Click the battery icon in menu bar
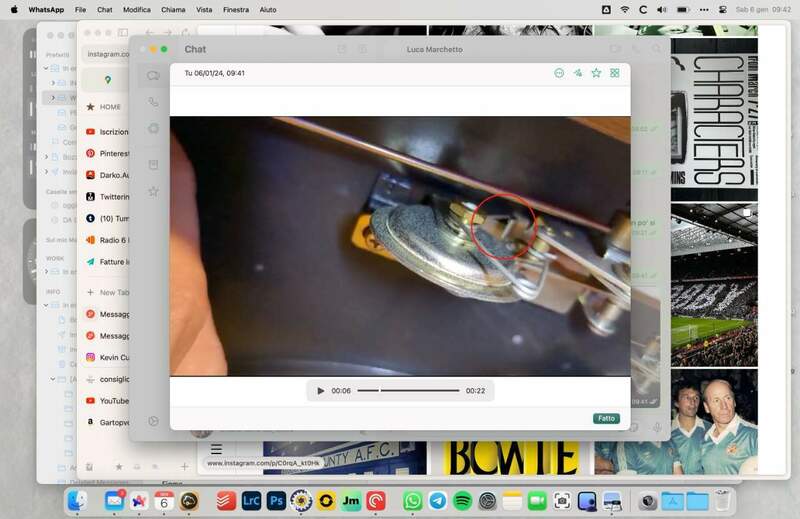 (683, 10)
